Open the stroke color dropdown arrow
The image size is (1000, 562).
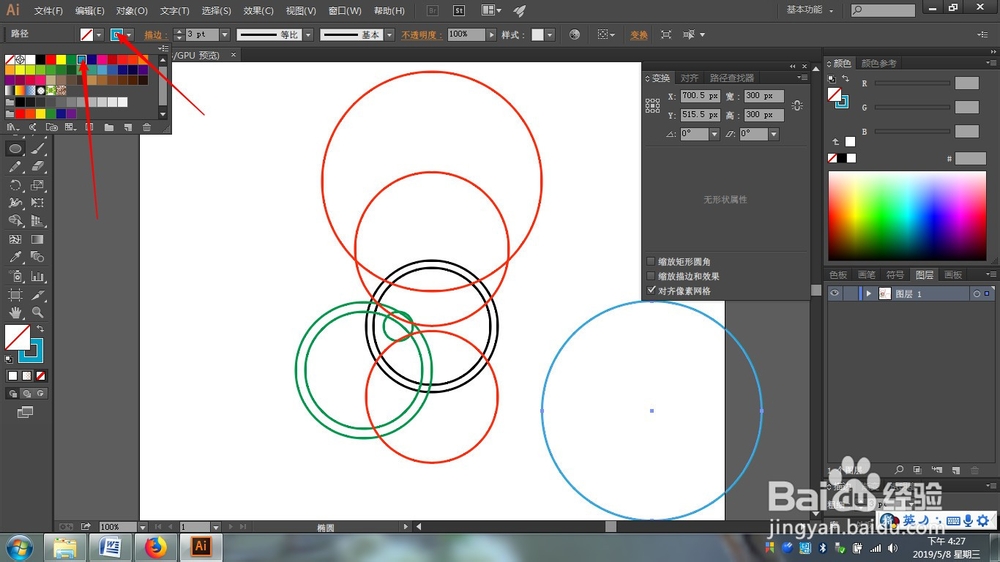pos(129,35)
